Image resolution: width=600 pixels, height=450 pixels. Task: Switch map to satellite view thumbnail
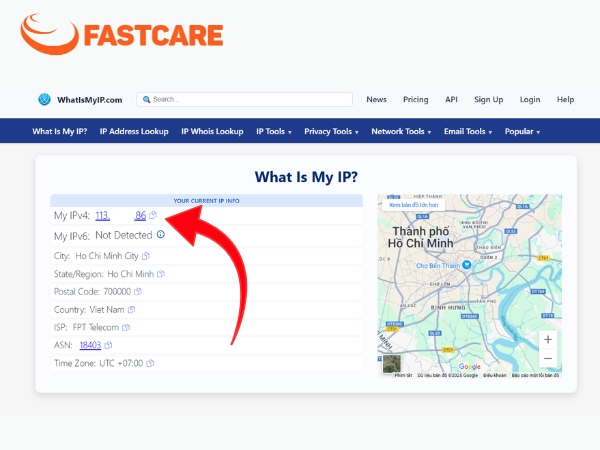pos(392,364)
